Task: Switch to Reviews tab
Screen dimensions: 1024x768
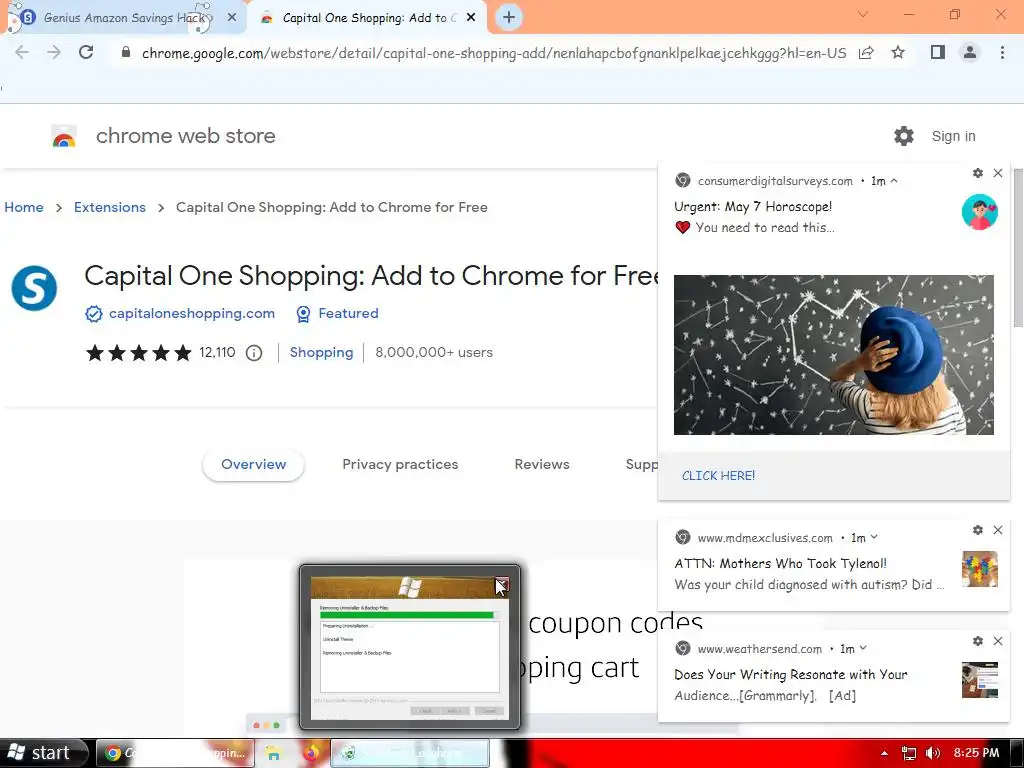Action: 542,464
